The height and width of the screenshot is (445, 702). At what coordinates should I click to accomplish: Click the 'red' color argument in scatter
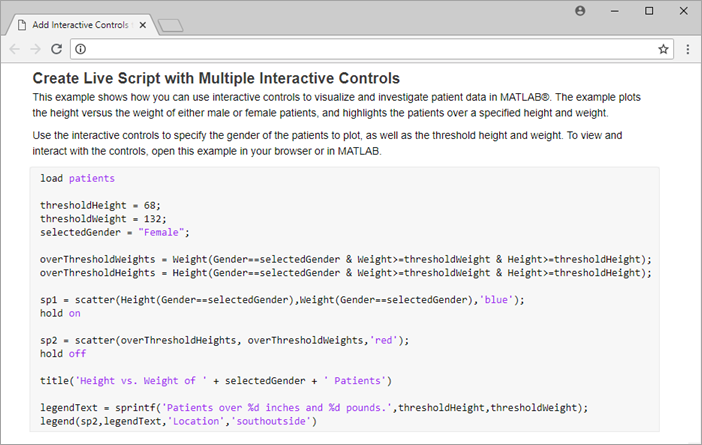point(383,340)
